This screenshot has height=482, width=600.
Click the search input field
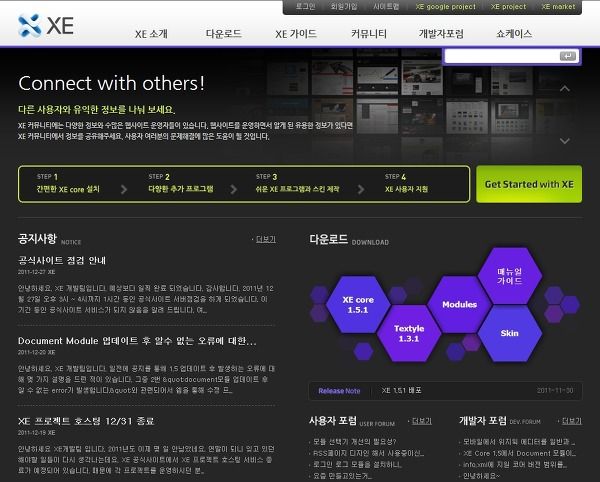tap(502, 57)
